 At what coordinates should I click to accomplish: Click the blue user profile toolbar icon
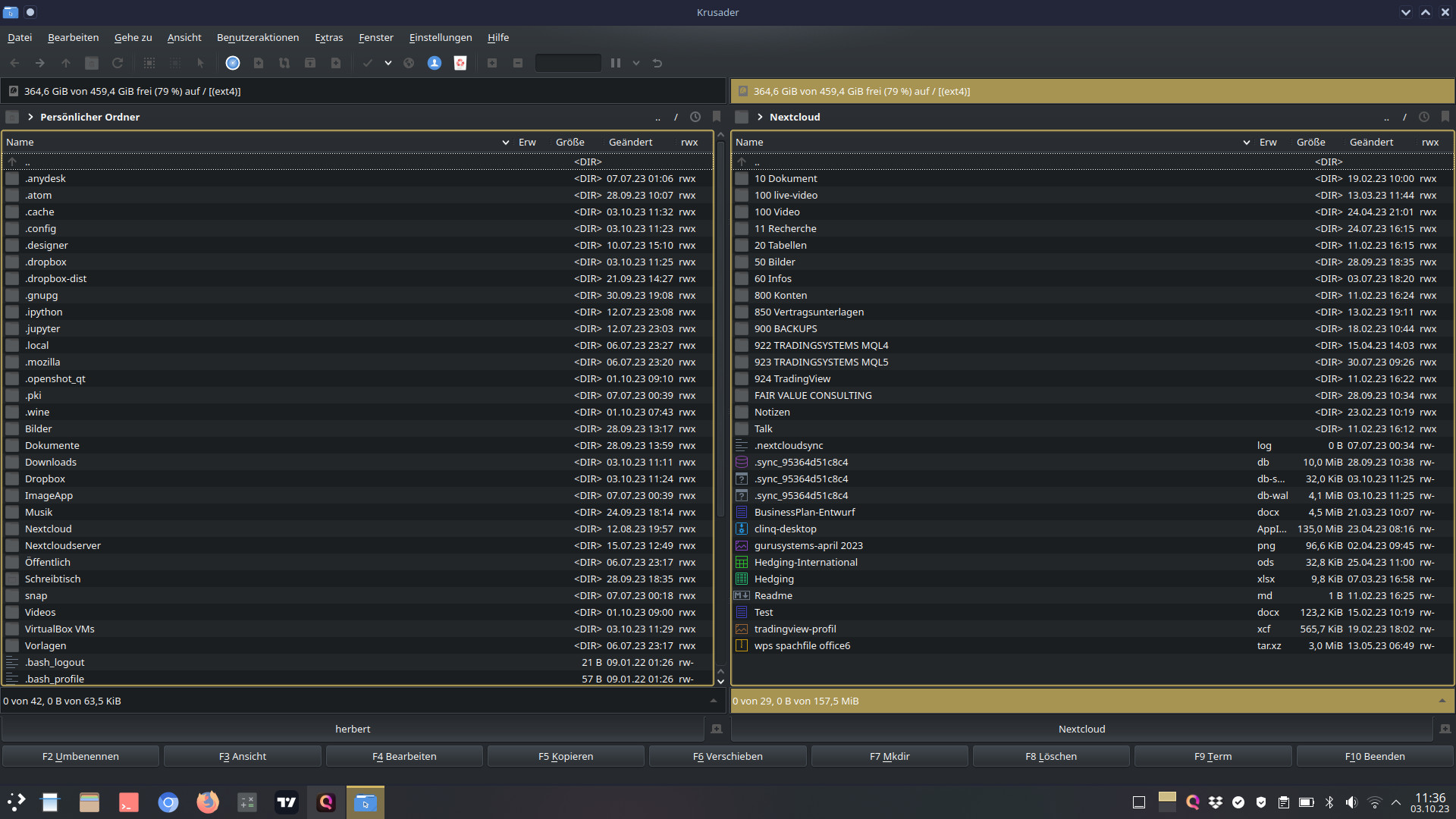point(435,63)
